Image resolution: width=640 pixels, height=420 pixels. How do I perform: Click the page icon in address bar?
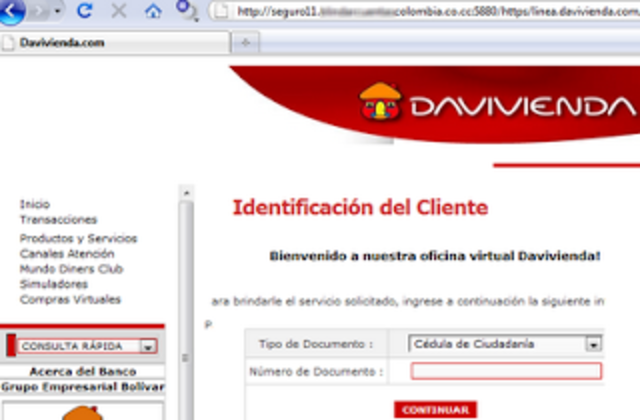coord(221,11)
